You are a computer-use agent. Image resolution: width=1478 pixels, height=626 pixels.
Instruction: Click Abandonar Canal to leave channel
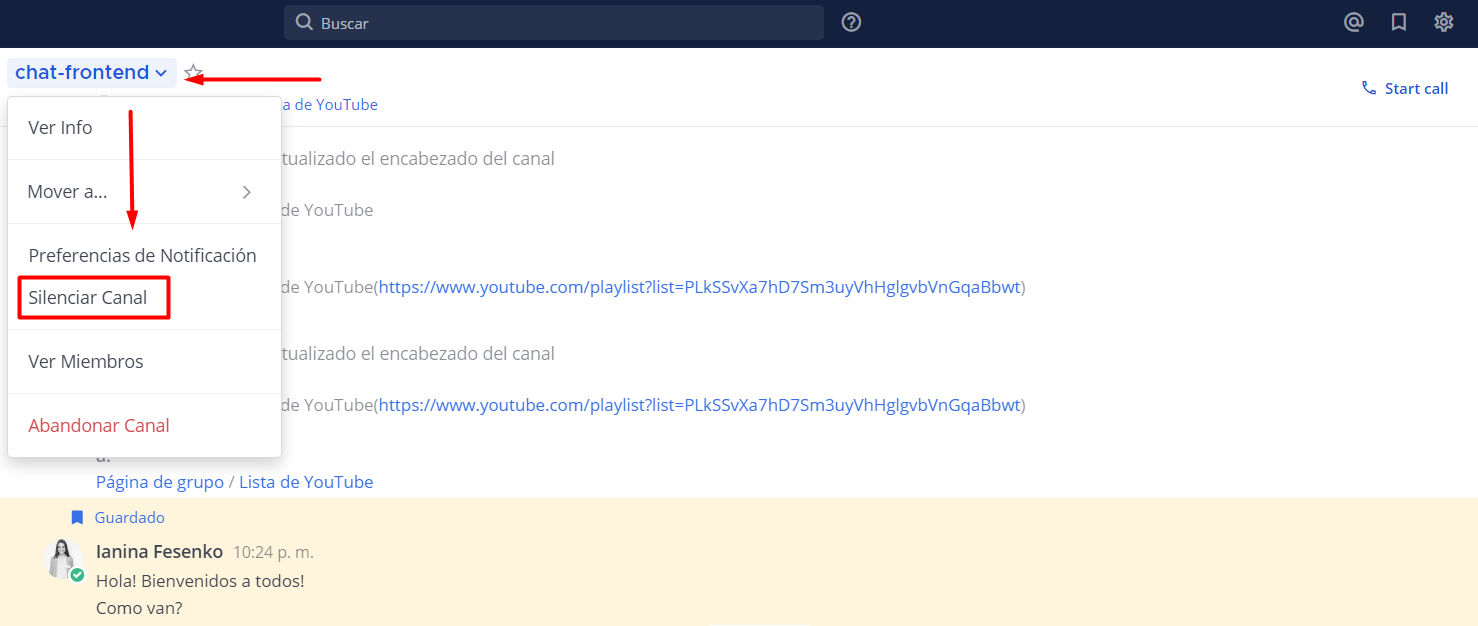pos(99,426)
